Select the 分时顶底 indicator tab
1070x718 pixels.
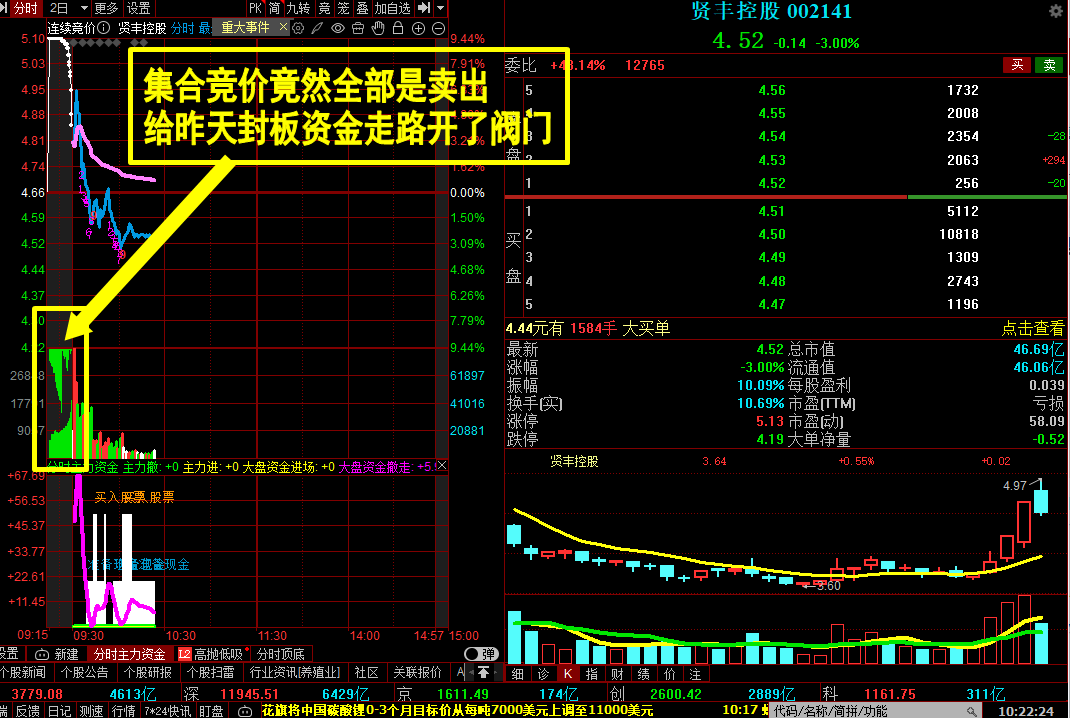280,654
